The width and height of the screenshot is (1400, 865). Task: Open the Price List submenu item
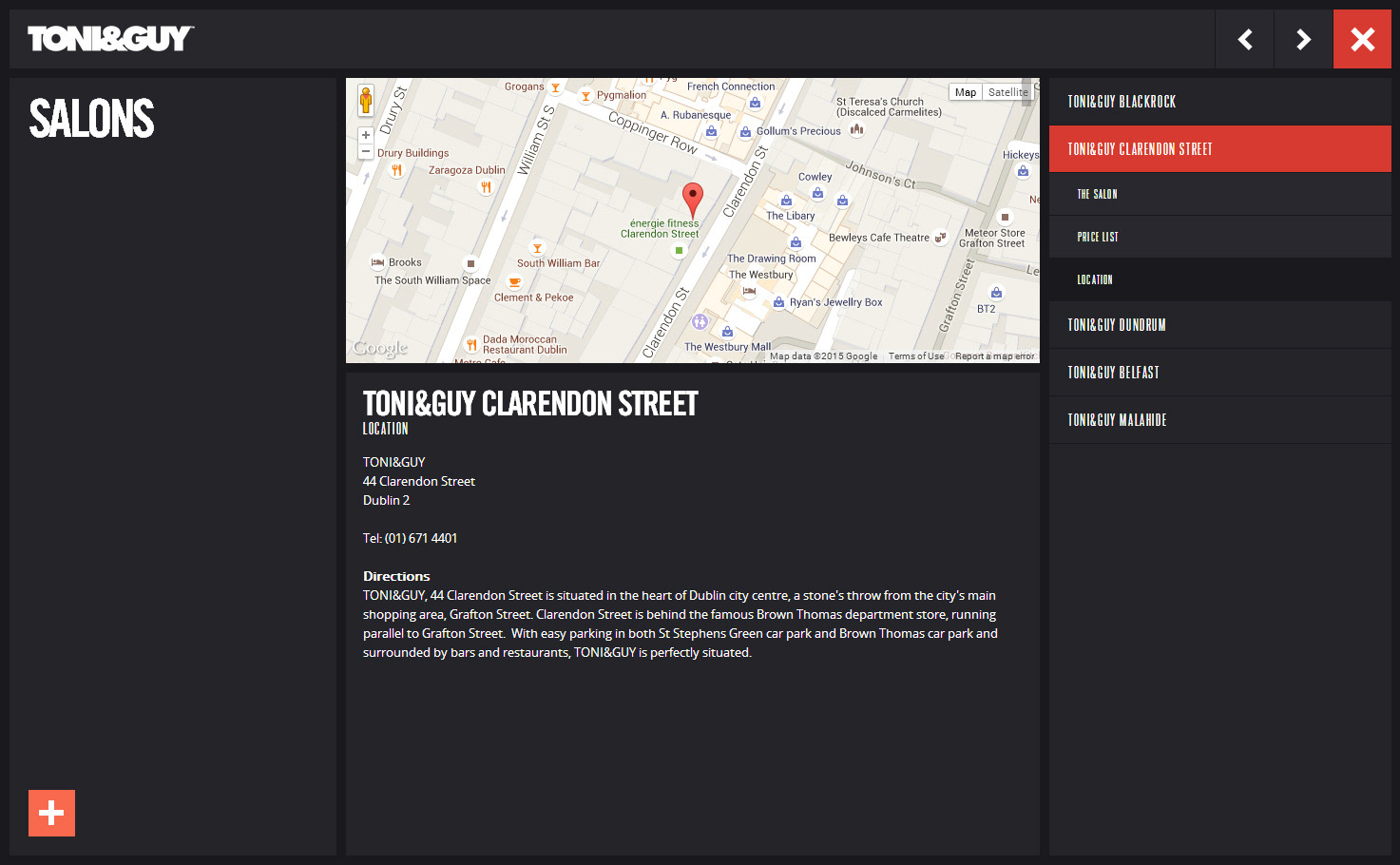click(1098, 237)
